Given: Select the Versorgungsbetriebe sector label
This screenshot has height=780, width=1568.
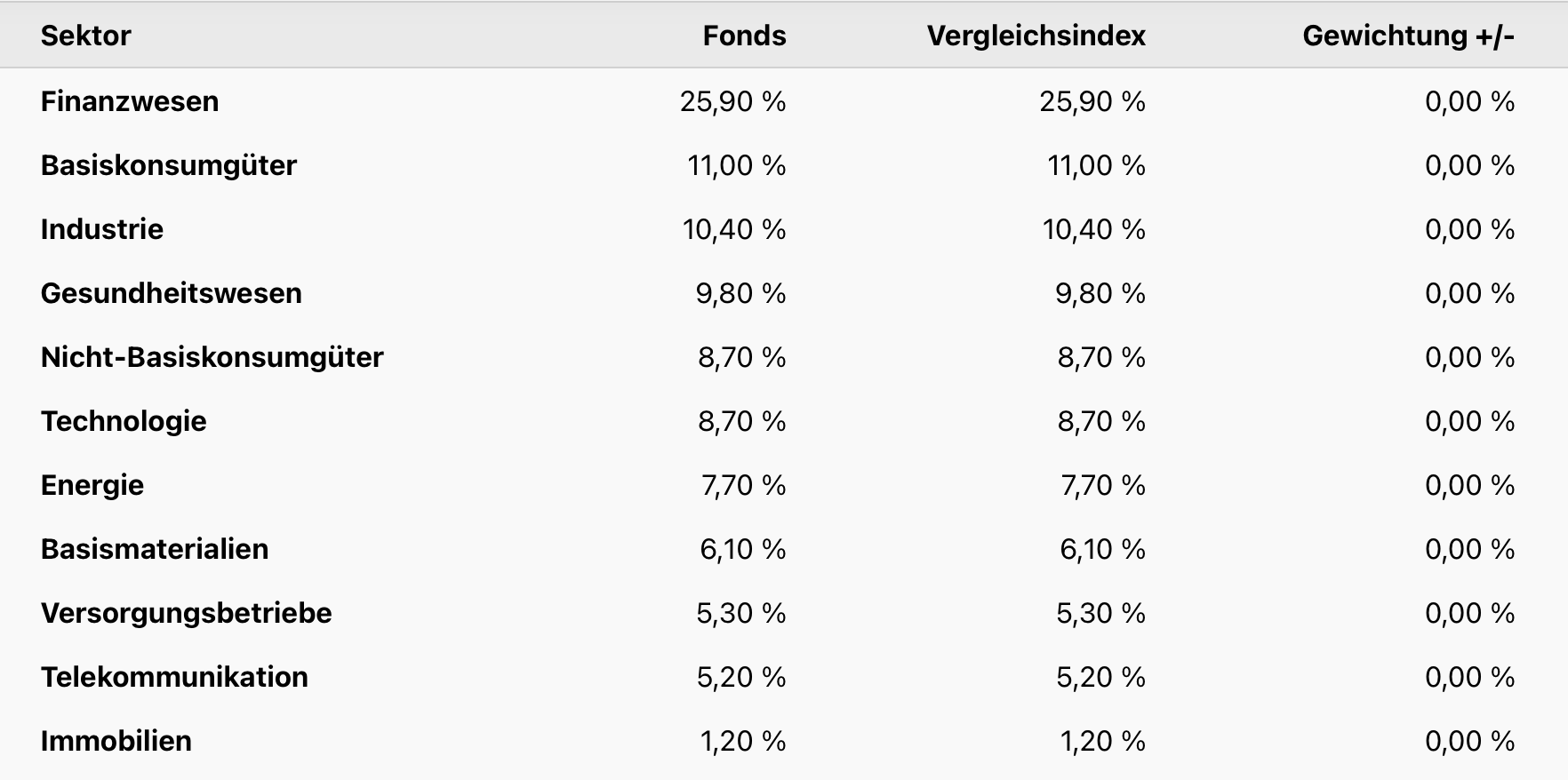Looking at the screenshot, I should click(x=187, y=613).
